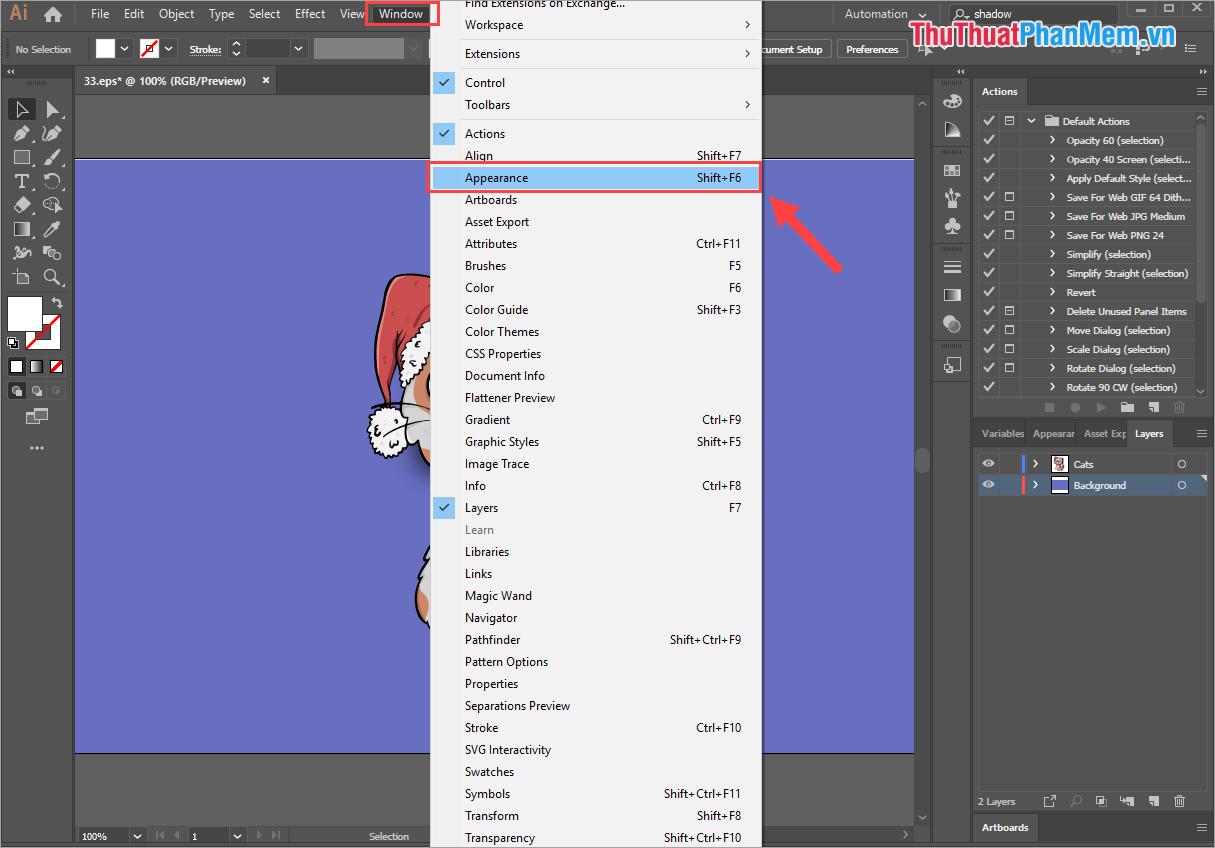Uncheck the Revert action checkmark
The height and width of the screenshot is (848, 1215).
click(987, 291)
